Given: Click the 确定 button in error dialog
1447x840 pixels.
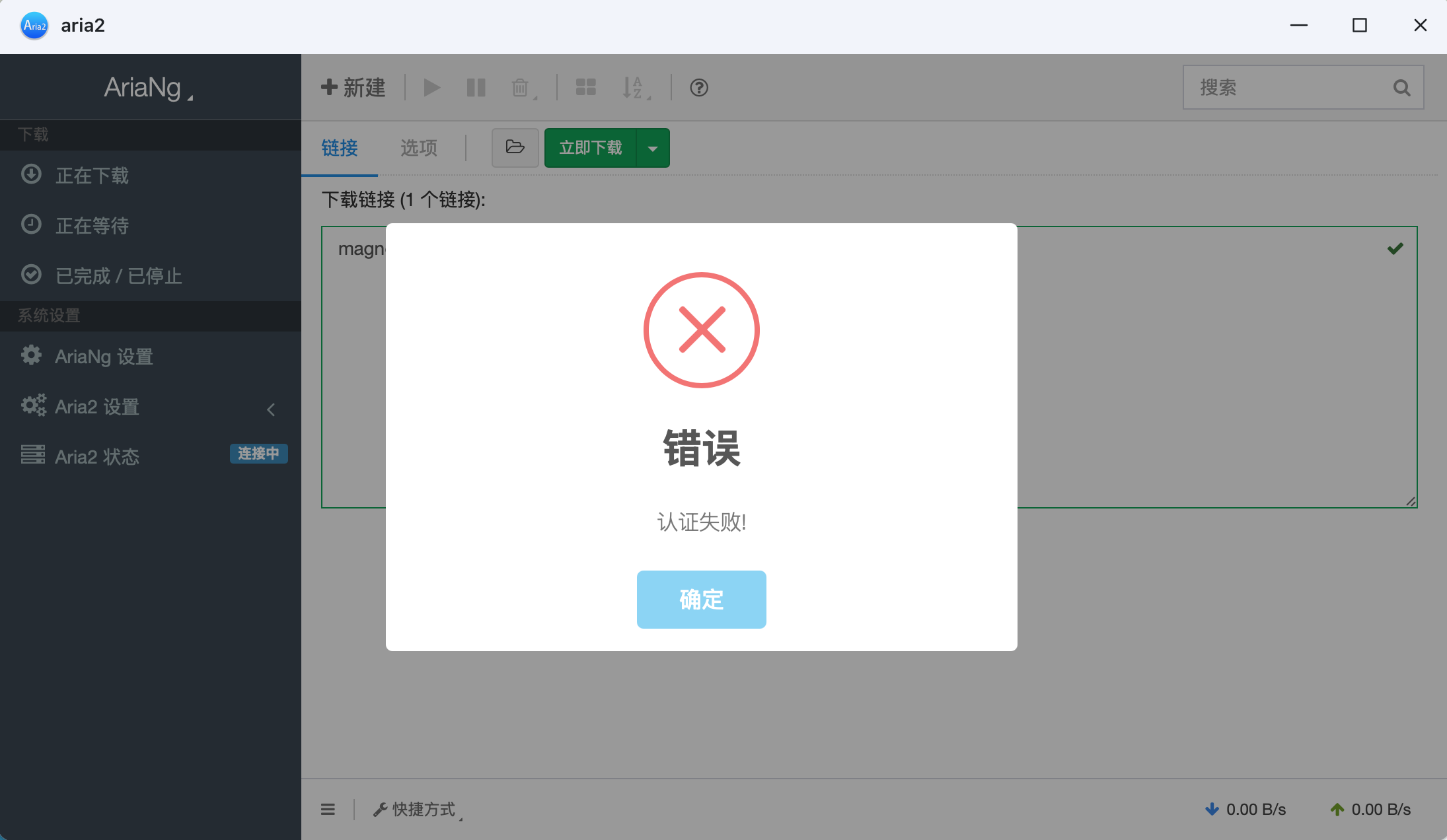Looking at the screenshot, I should point(701,599).
